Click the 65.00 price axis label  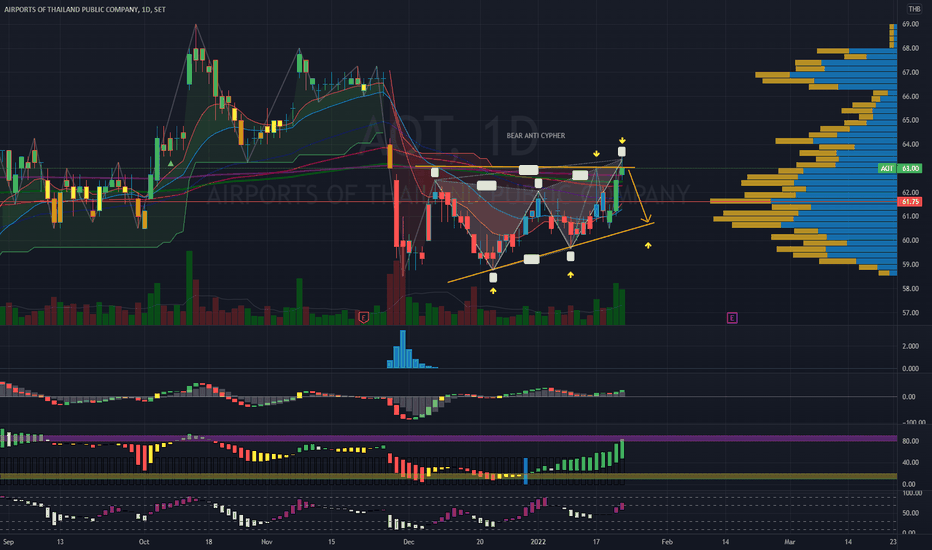911,120
